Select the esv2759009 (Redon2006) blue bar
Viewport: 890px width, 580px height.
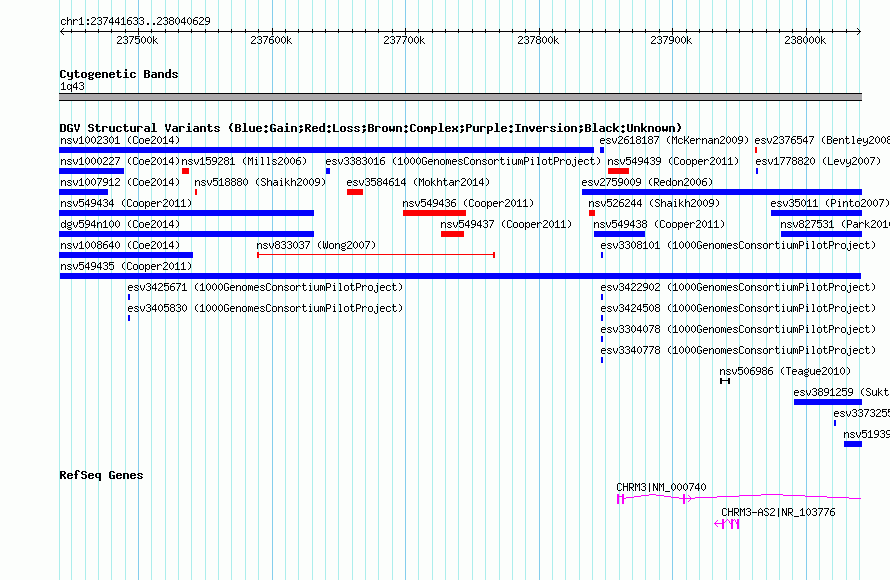coord(722,192)
